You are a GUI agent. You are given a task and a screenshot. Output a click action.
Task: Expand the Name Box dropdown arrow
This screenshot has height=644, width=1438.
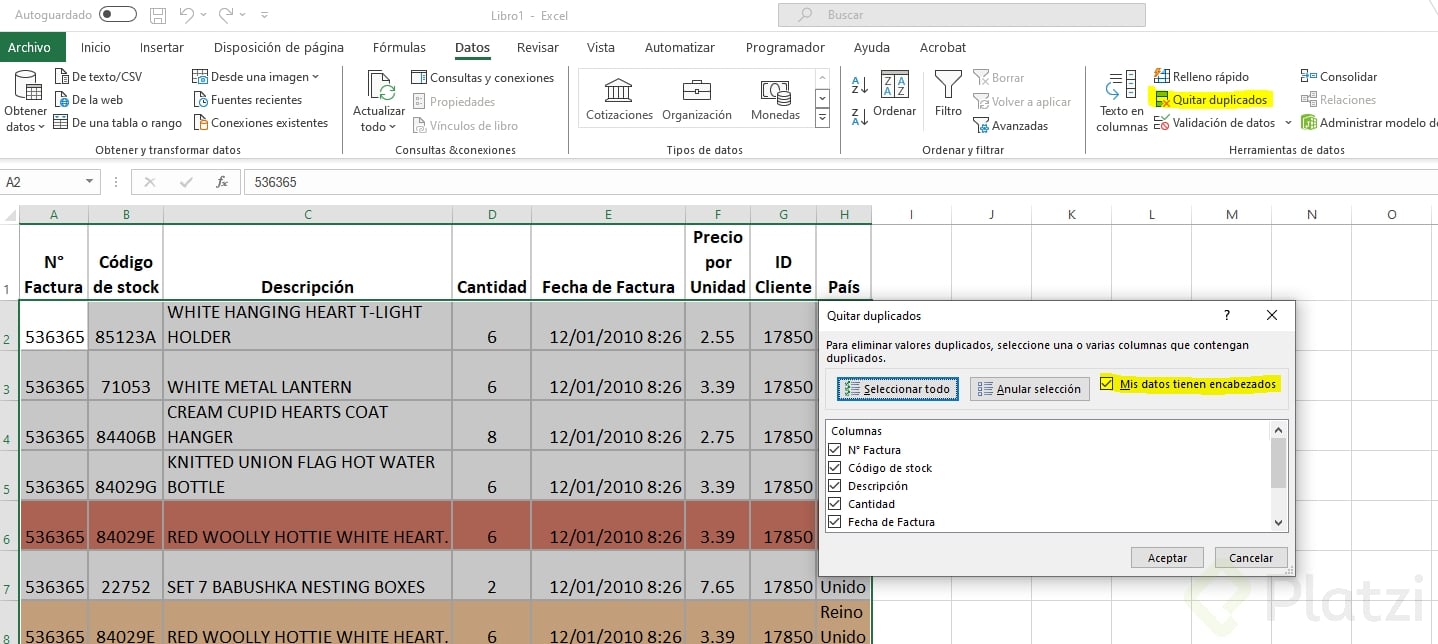(90, 182)
